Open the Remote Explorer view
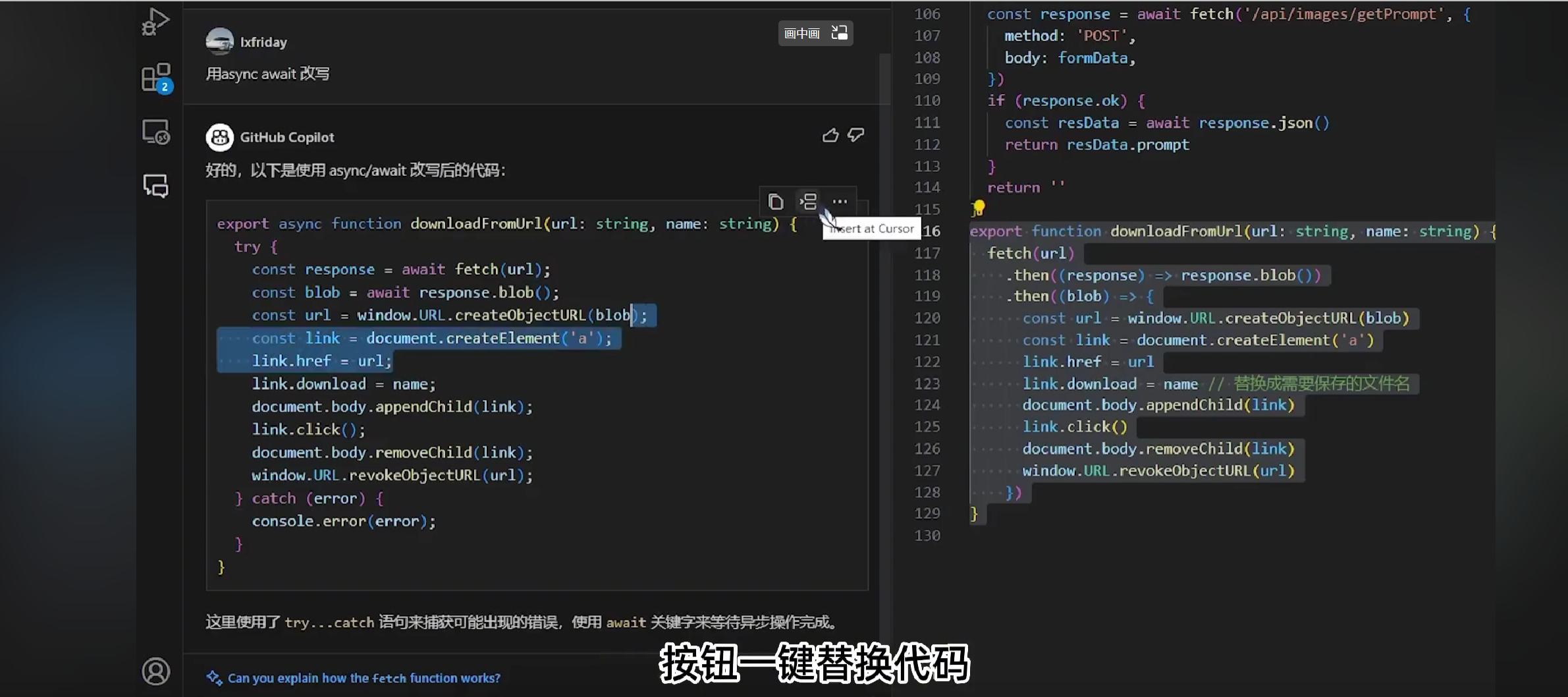The height and width of the screenshot is (697, 1568). [156, 132]
